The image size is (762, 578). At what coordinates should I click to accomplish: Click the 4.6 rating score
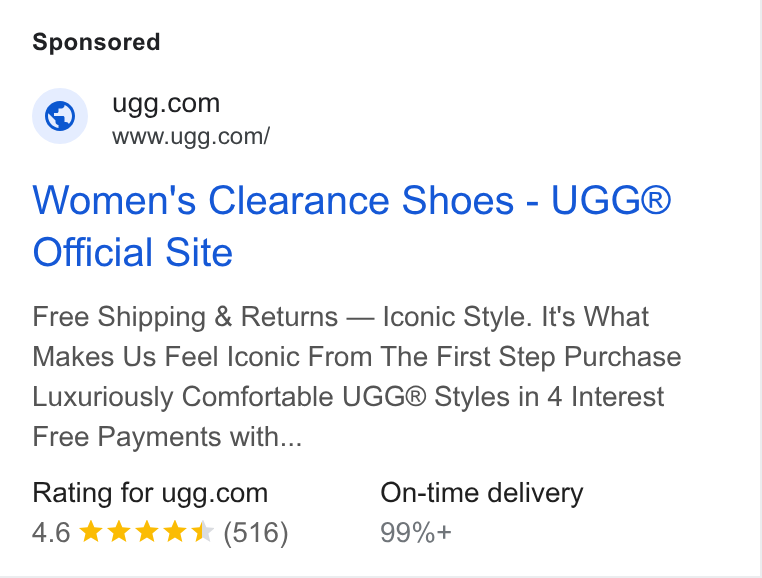(x=51, y=532)
